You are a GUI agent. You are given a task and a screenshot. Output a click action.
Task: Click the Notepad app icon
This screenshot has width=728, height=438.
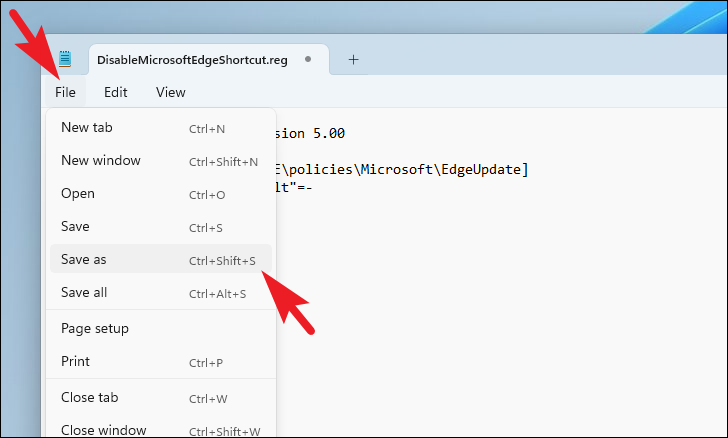tap(65, 59)
